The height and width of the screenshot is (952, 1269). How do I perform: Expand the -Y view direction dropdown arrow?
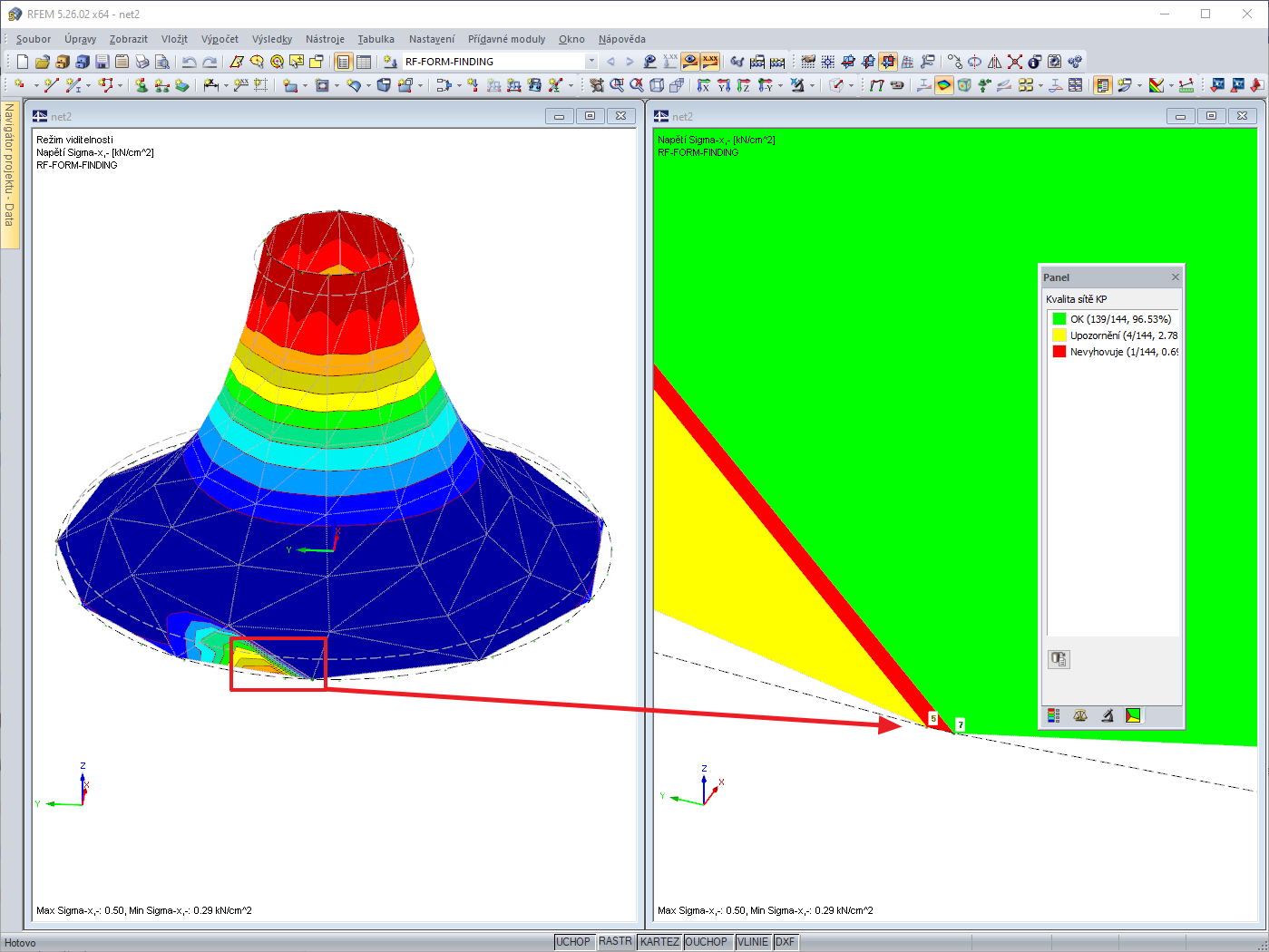tap(780, 85)
